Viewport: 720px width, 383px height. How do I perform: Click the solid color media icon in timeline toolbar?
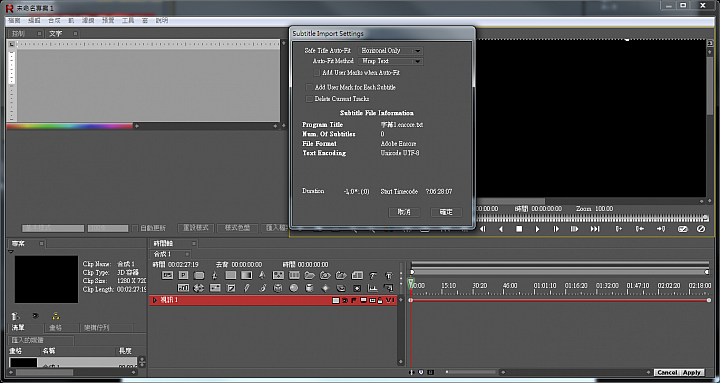[231, 275]
